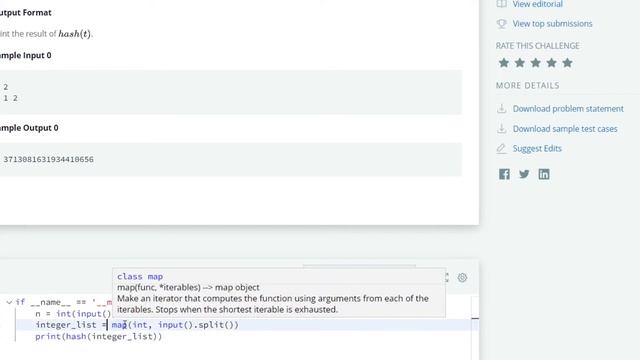Share the challenge on Facebook
640x360 pixels.
pos(504,174)
